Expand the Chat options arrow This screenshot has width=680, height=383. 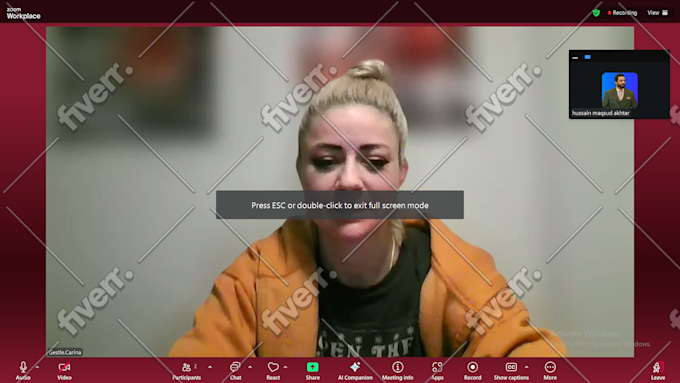coord(250,367)
